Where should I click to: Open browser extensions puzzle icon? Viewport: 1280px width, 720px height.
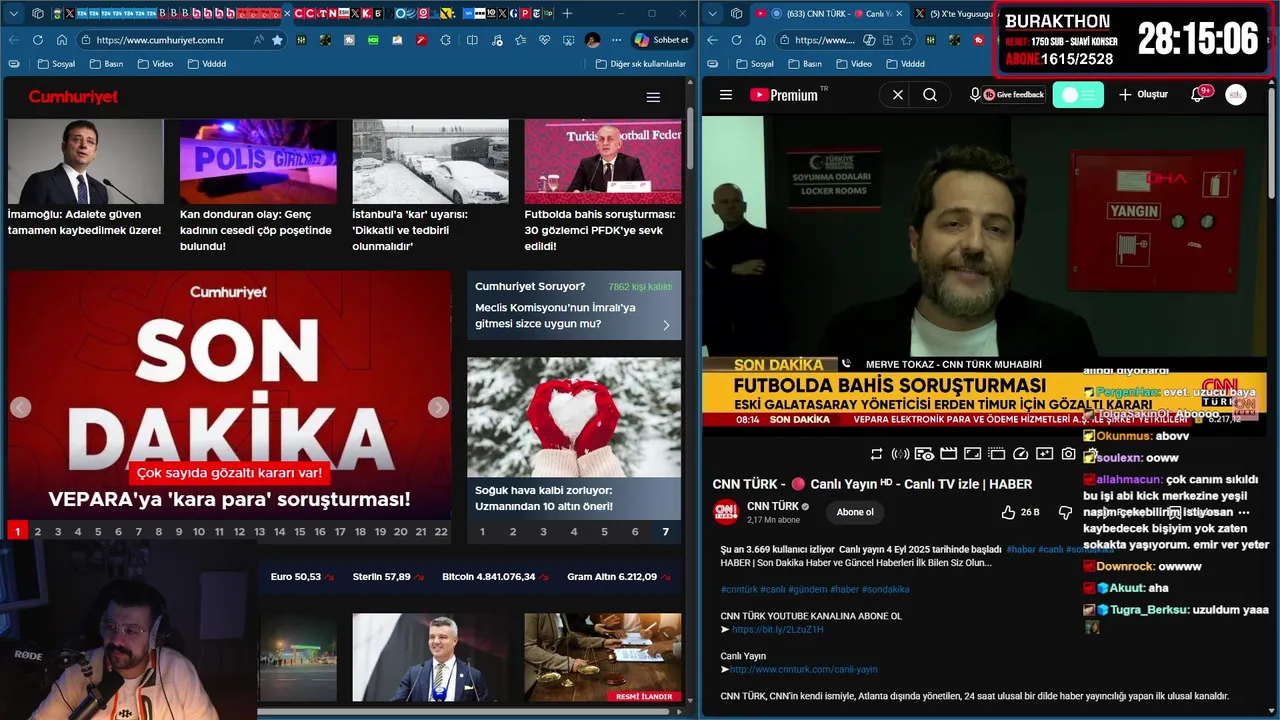pyautogui.click(x=445, y=40)
